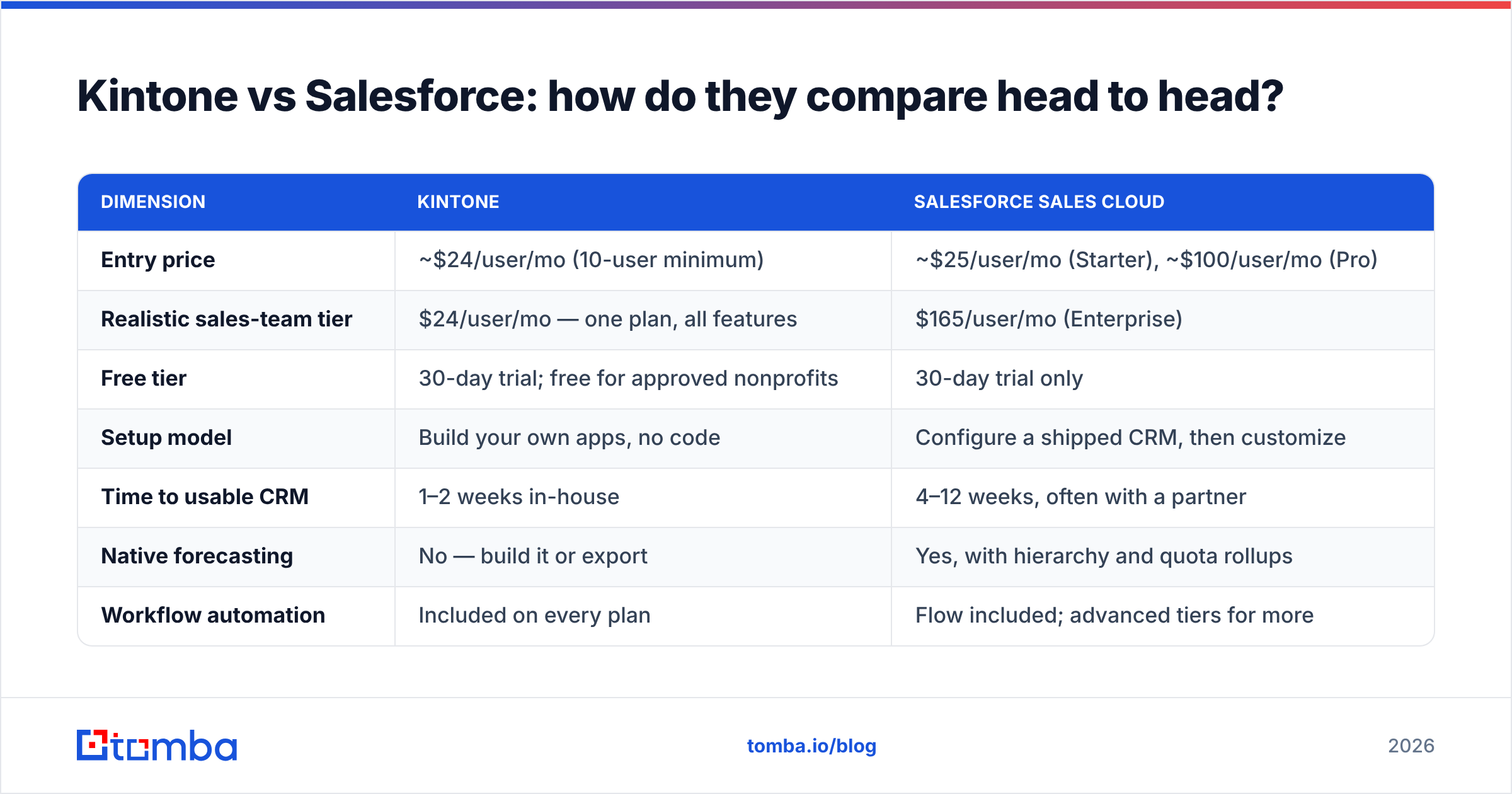Viewport: 1512px width, 794px height.
Task: Select the Free tier row label
Action: [x=144, y=378]
